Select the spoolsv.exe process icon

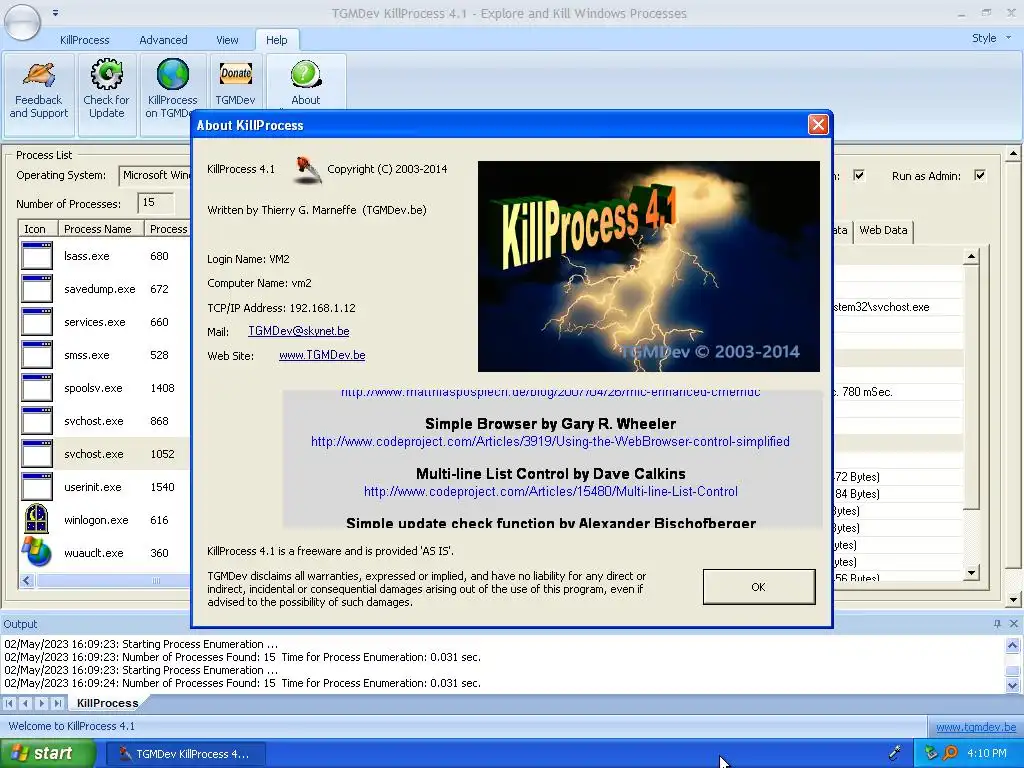coord(37,388)
